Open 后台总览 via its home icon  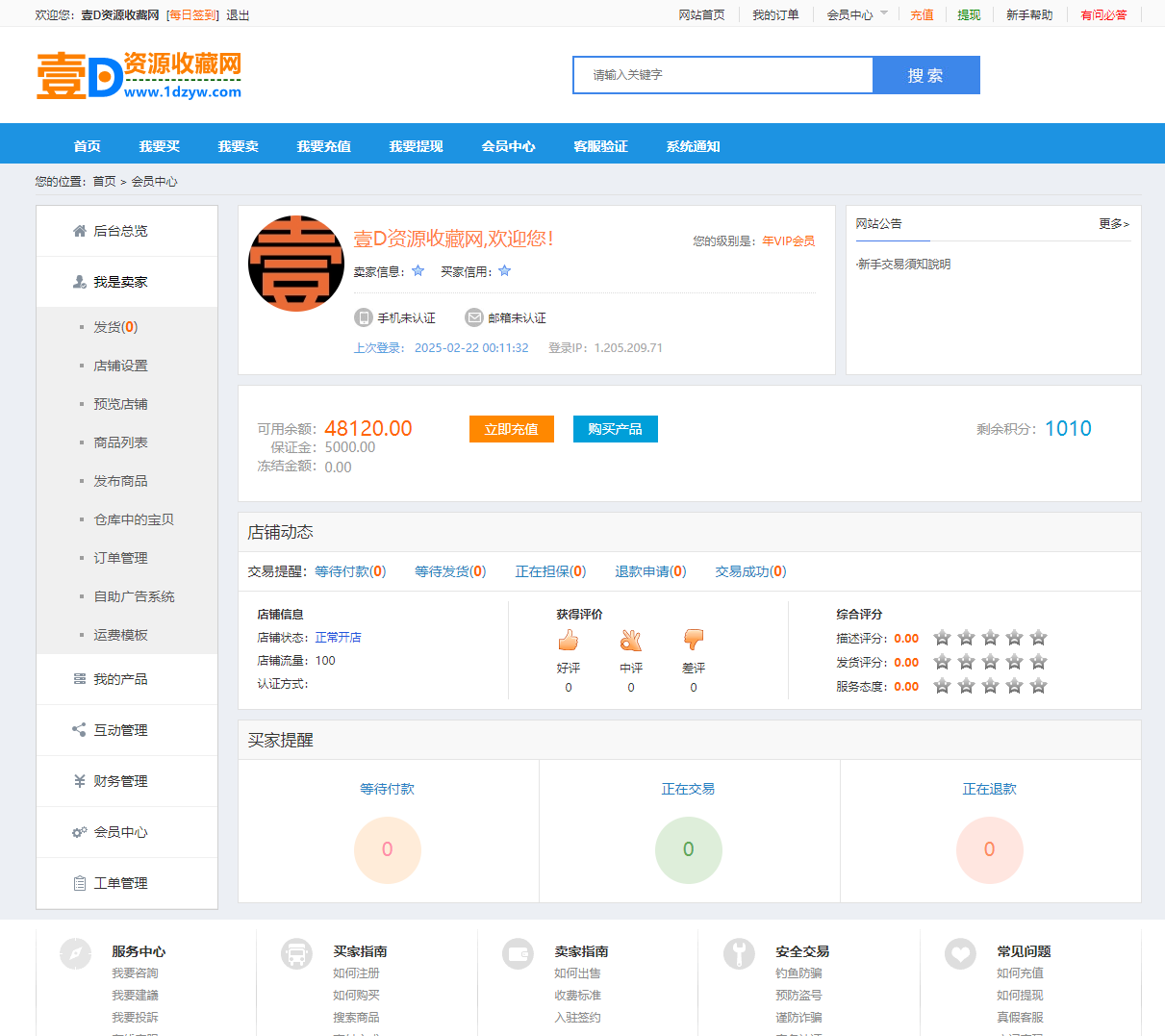click(81, 230)
